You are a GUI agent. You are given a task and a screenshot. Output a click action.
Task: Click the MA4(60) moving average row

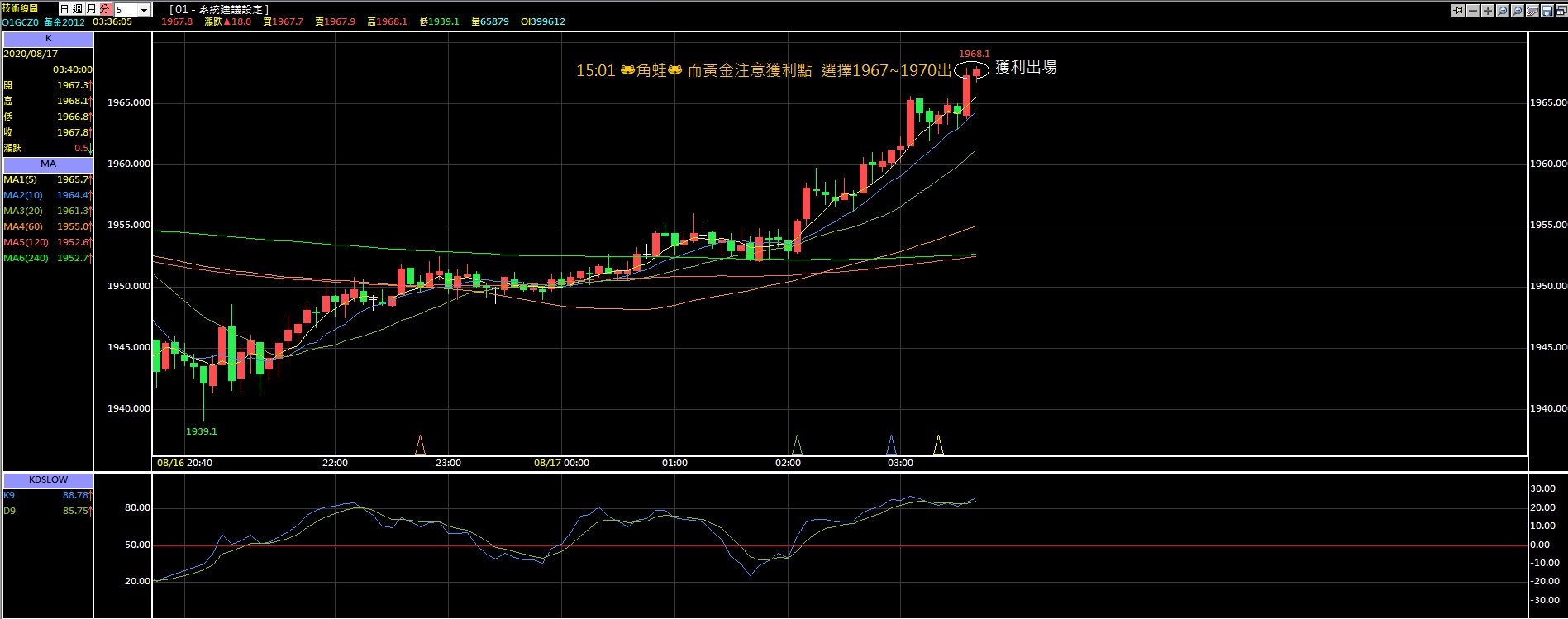[48, 226]
